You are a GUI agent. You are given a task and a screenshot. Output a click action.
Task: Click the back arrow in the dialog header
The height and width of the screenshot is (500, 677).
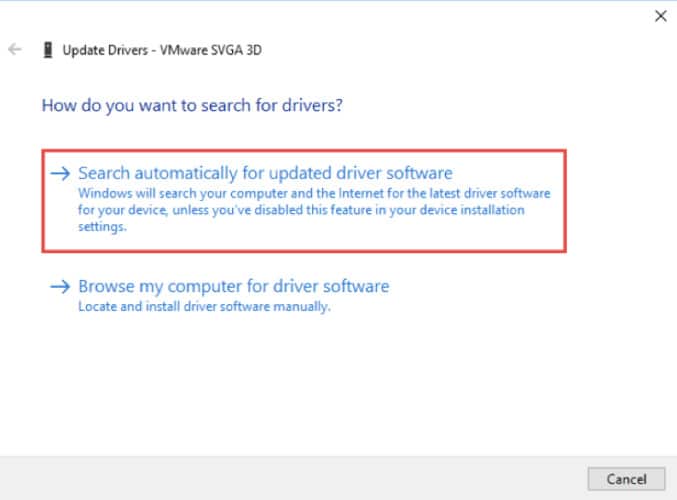15,49
